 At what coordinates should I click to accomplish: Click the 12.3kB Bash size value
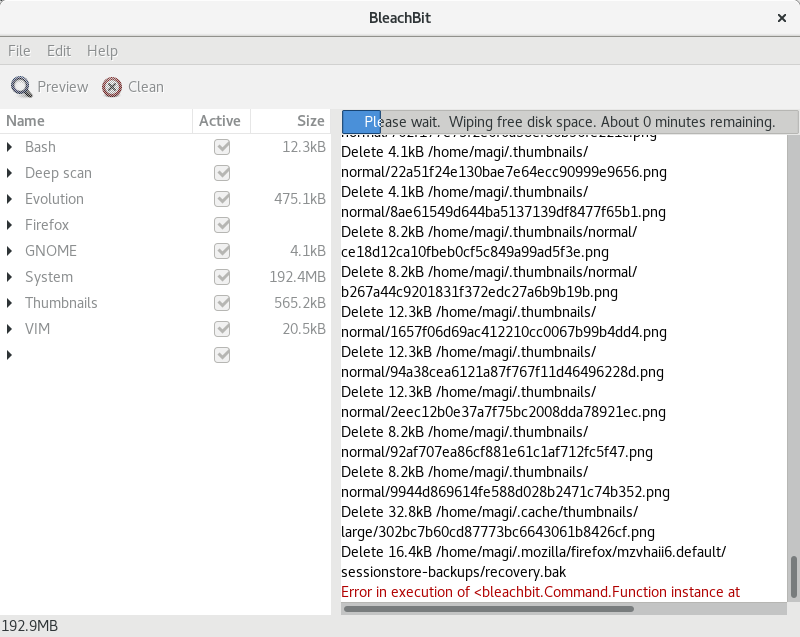pyautogui.click(x=304, y=147)
